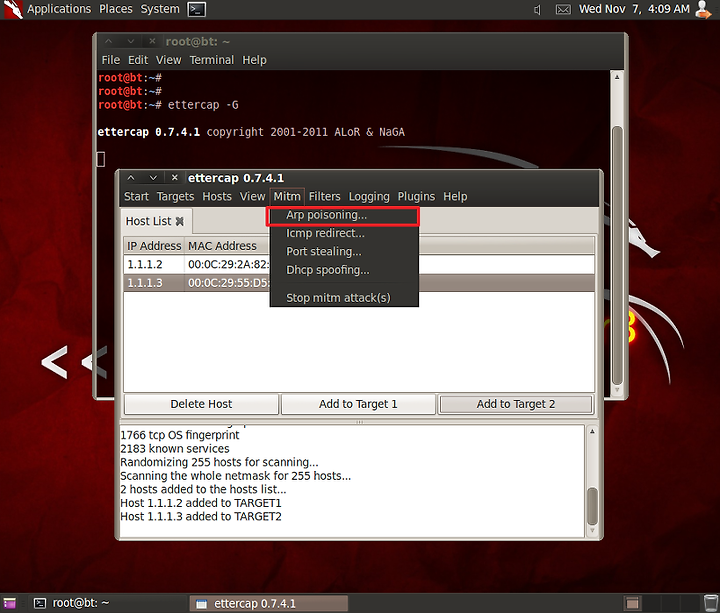The image size is (720, 613).
Task: Click the BackTrack dragon logo icon
Action: [13, 9]
